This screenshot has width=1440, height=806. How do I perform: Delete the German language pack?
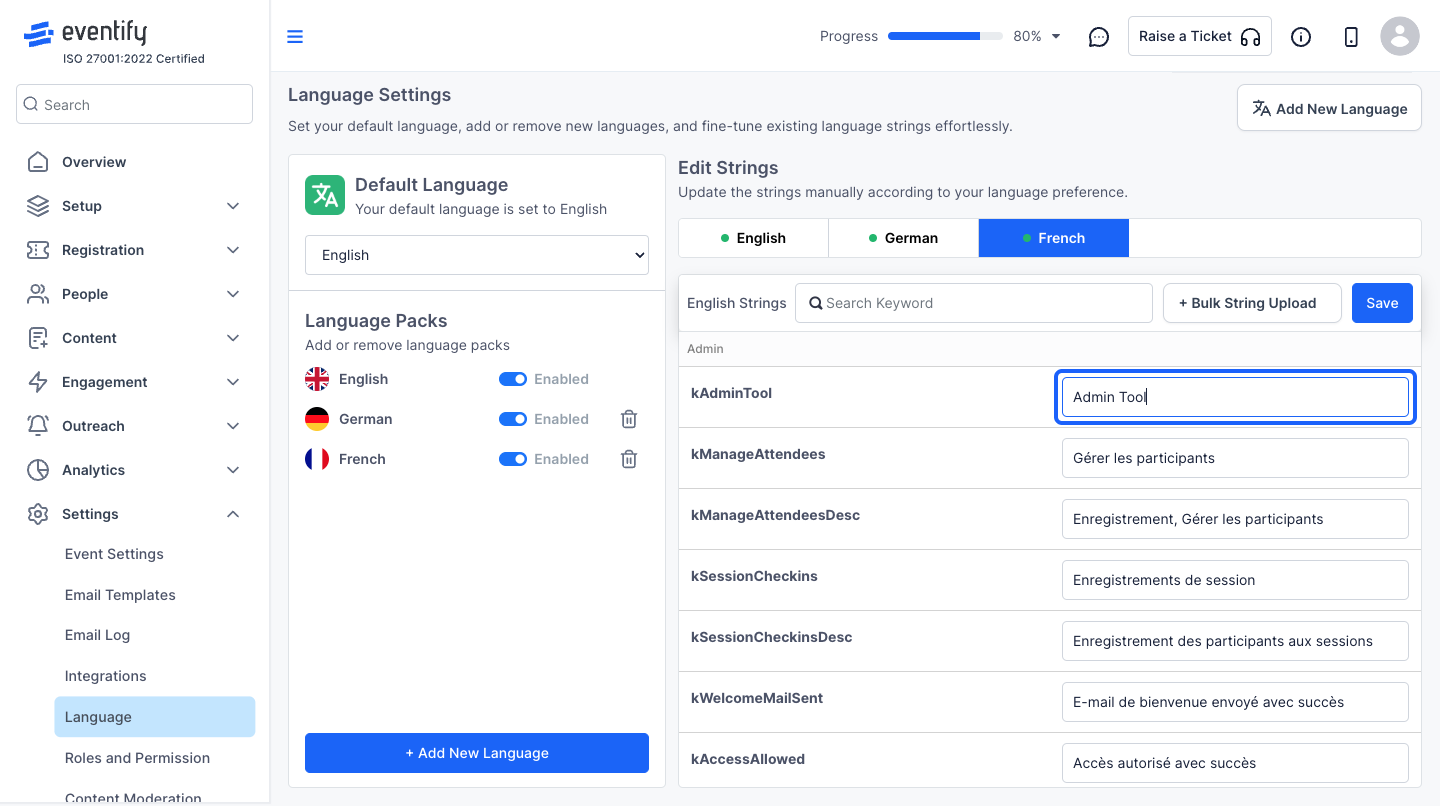pyautogui.click(x=629, y=419)
